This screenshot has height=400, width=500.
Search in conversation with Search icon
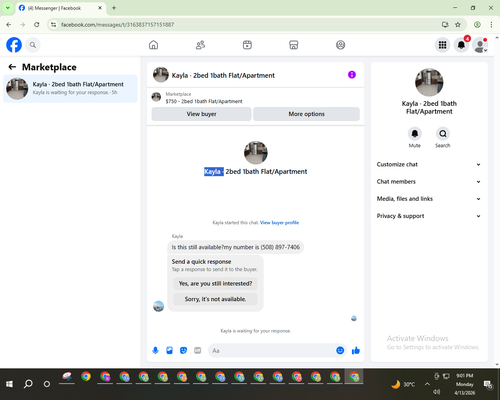443,134
